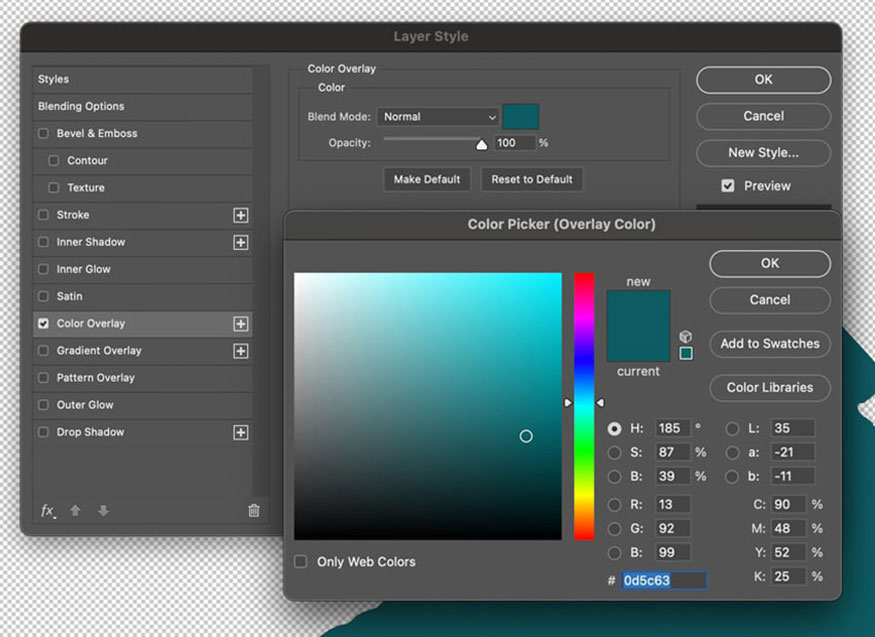This screenshot has height=637, width=875.
Task: Click the overlay color swatch beside Blend Mode
Action: point(520,117)
